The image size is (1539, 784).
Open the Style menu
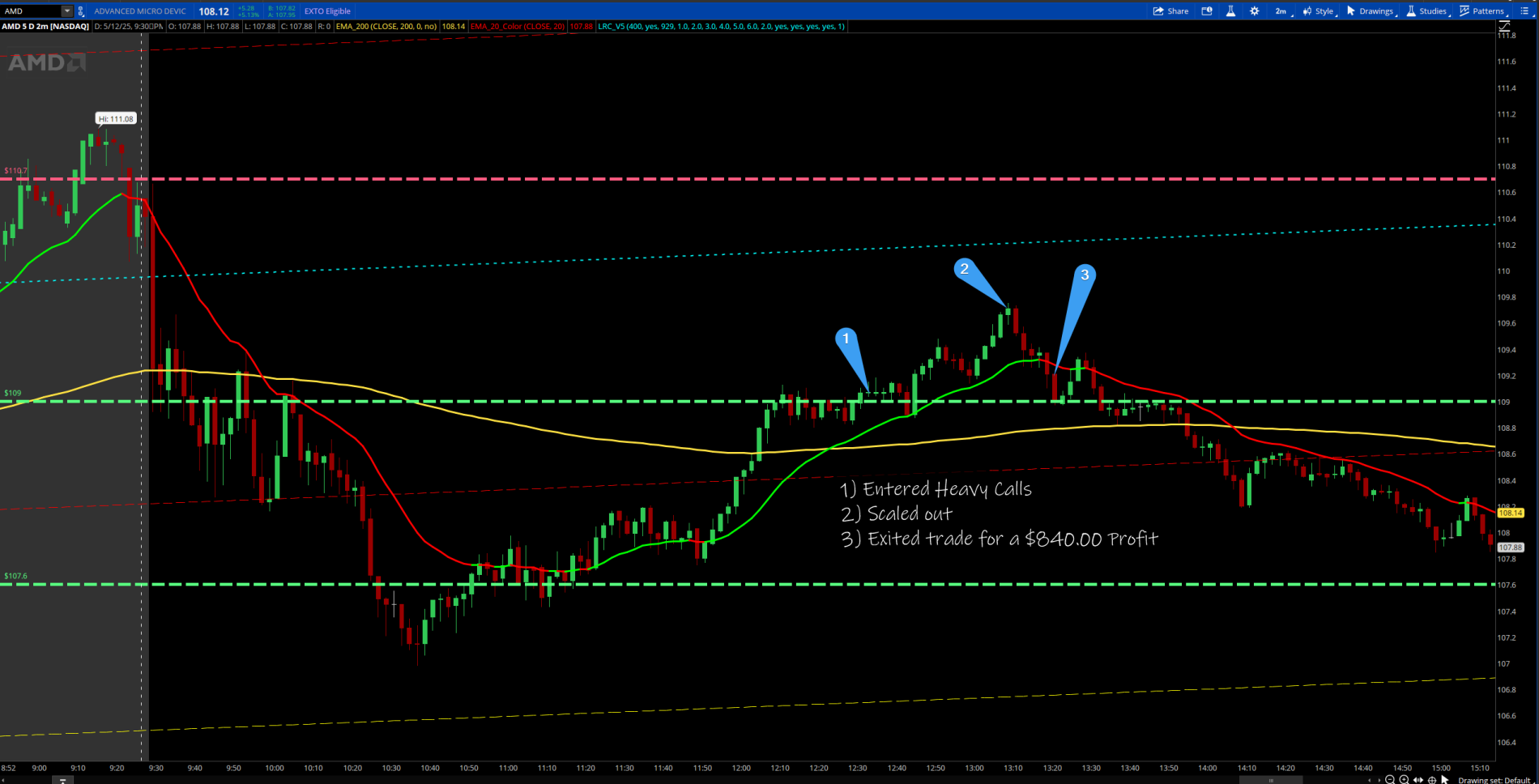pos(1319,11)
